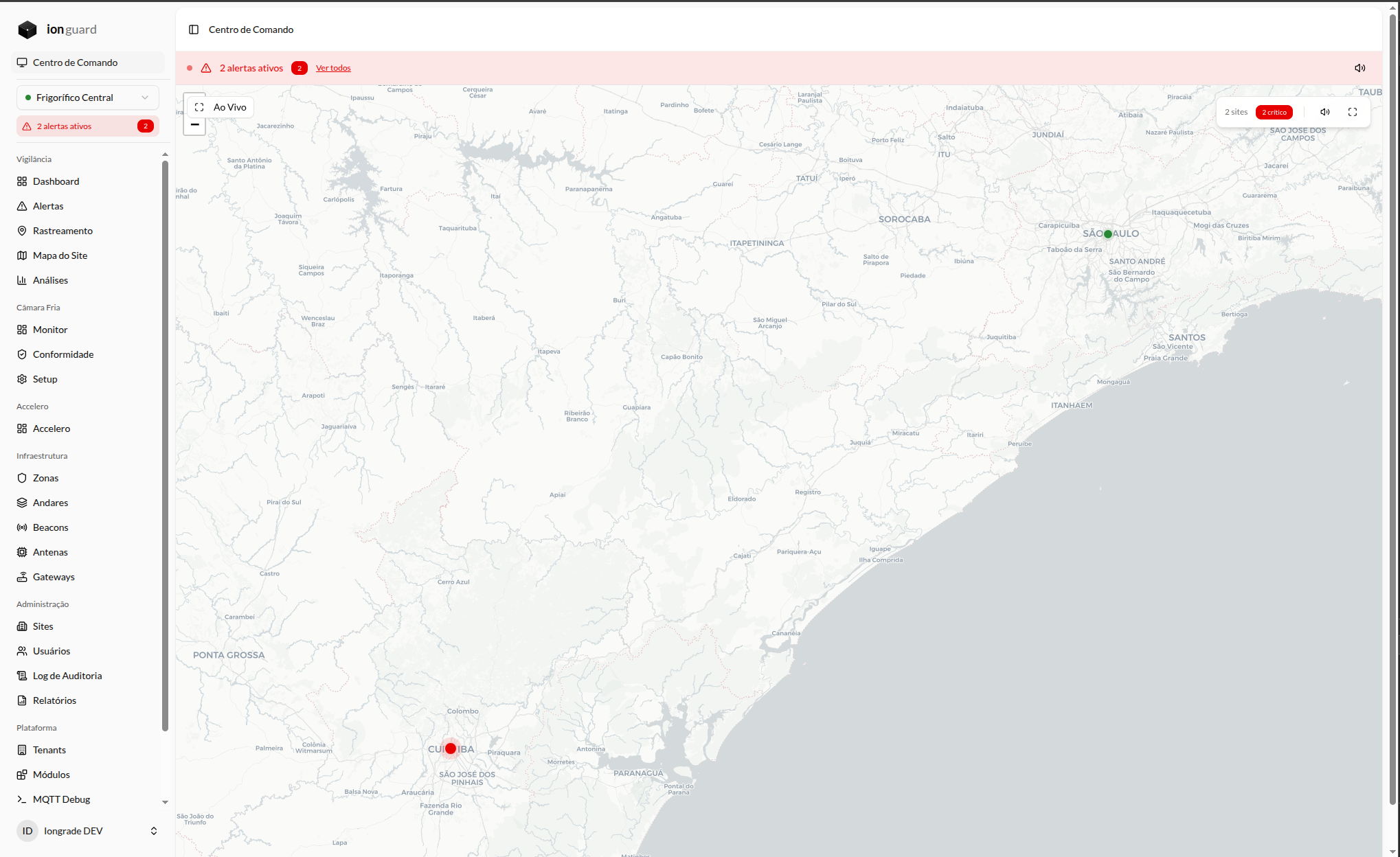Click the alert banner warning triangle icon

tap(206, 68)
